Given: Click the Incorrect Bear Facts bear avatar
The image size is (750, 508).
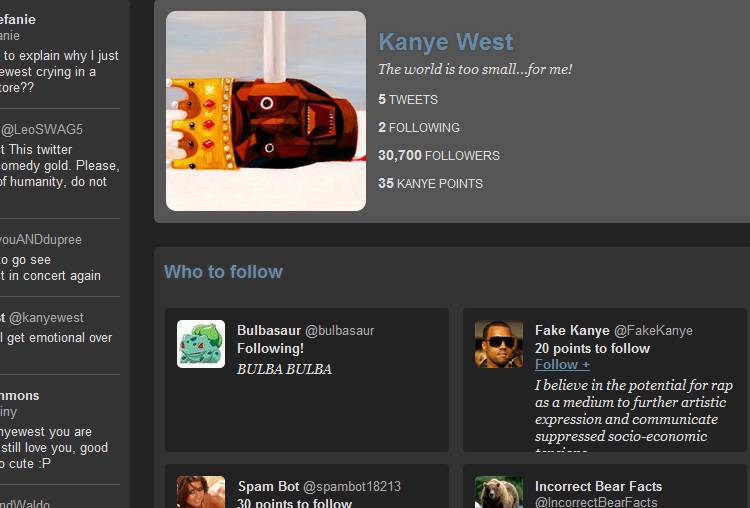Looking at the screenshot, I should pos(498,492).
